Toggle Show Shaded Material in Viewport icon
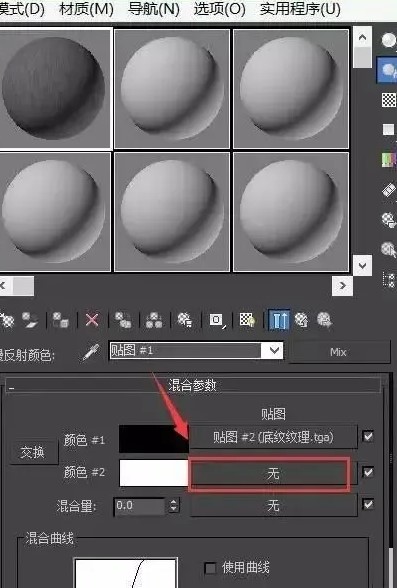Image resolution: width=397 pixels, height=588 pixels. pos(247,320)
